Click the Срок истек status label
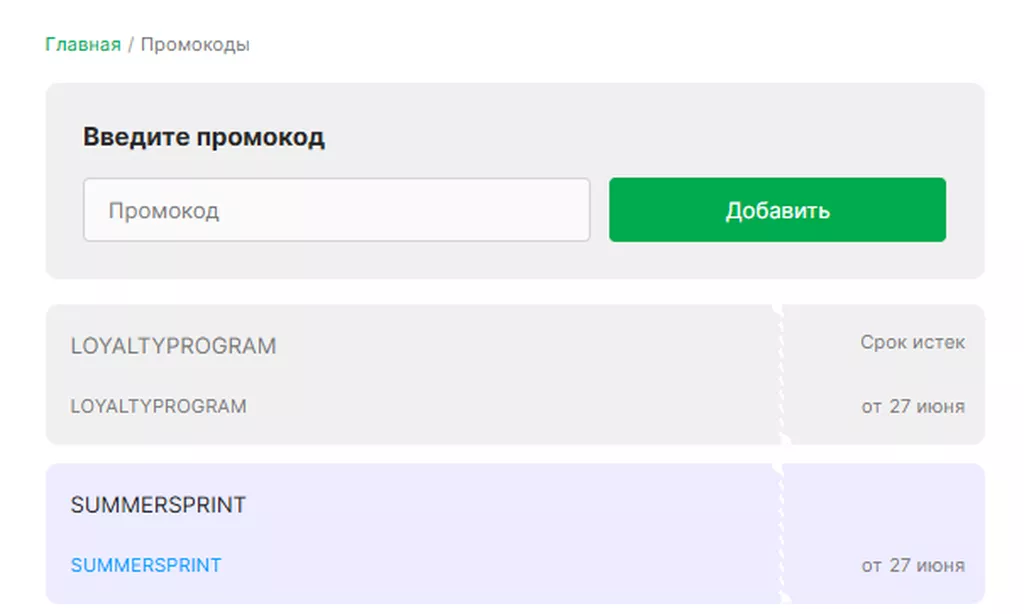The image size is (1024, 614). click(912, 342)
